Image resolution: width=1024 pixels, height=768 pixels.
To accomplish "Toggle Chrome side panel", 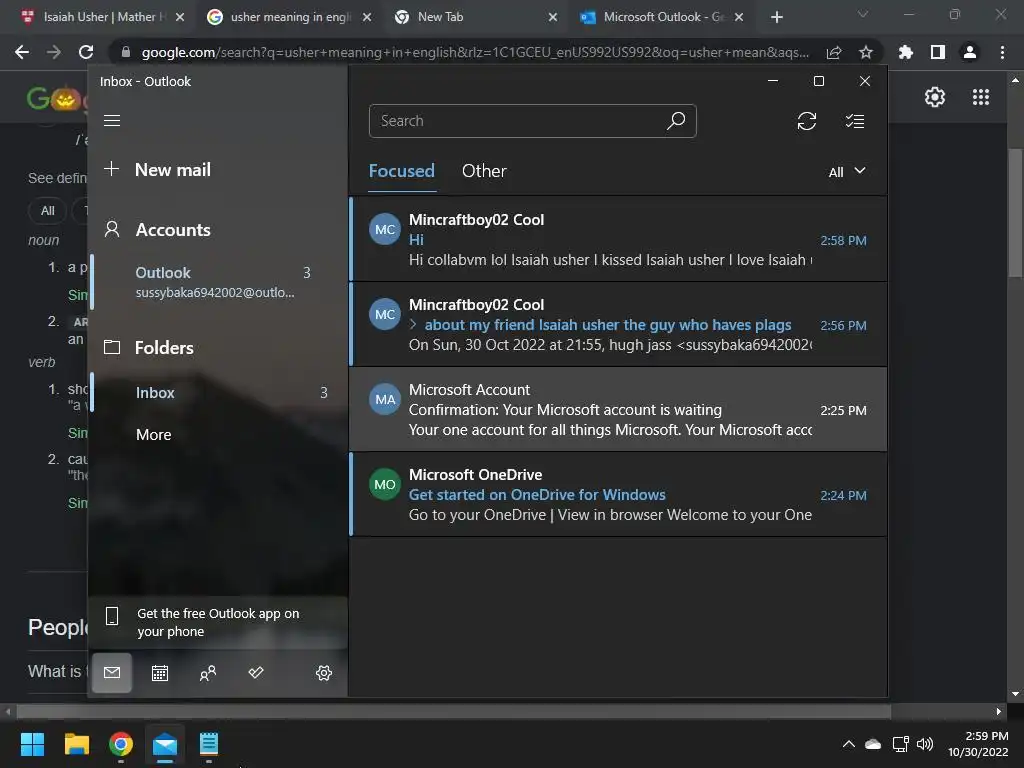I will [x=938, y=52].
